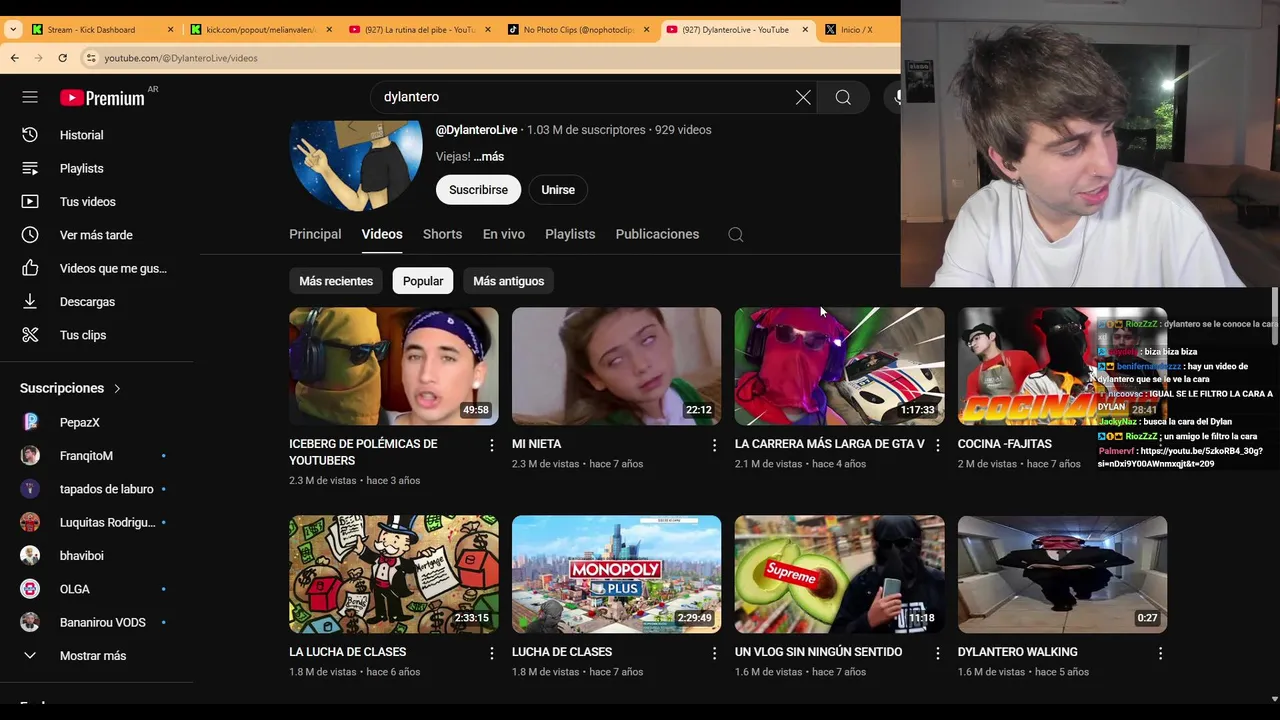This screenshot has width=1280, height=720.
Task: Go back with browser back arrow
Action: coord(14,58)
